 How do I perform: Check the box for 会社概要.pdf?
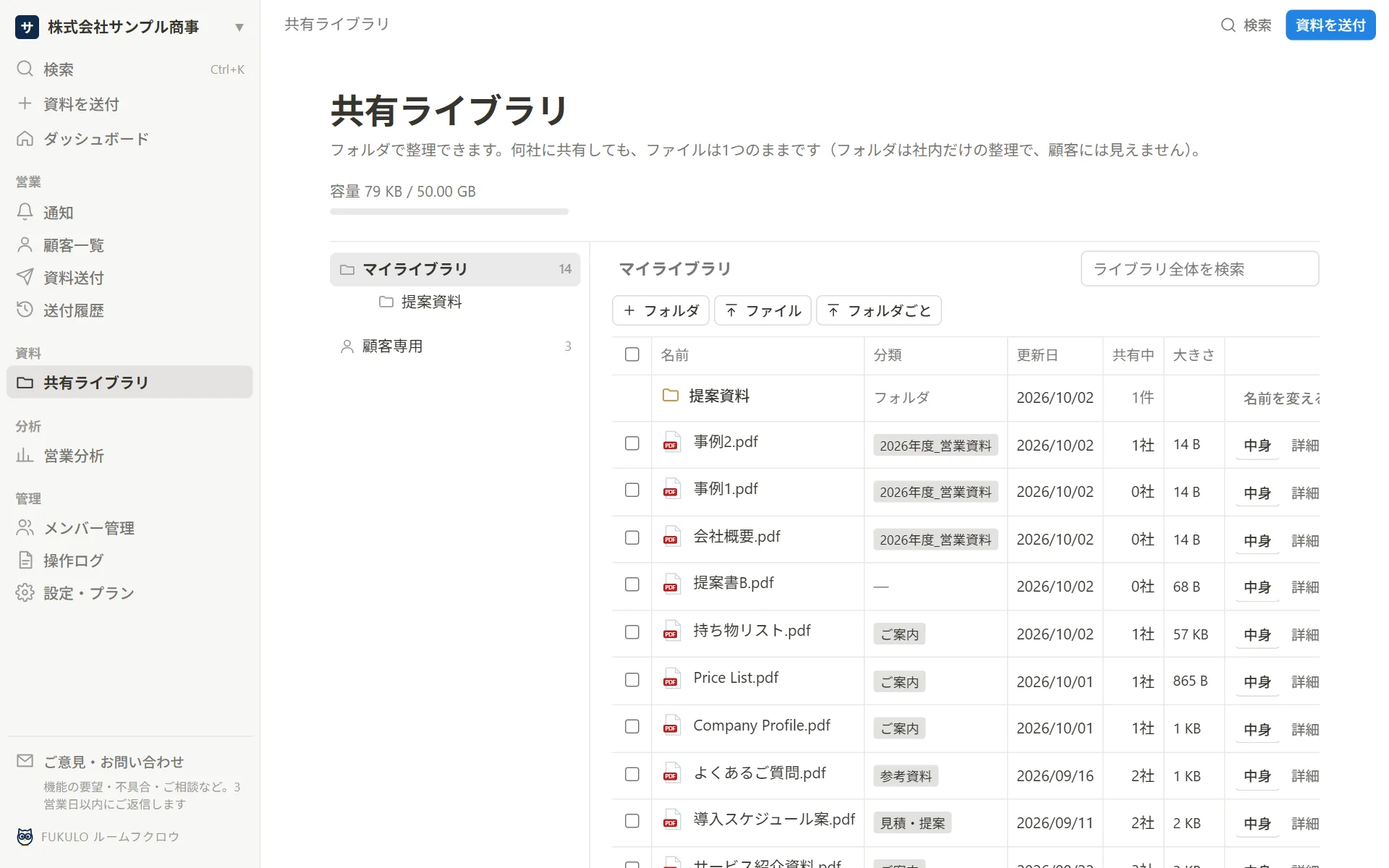pyautogui.click(x=632, y=537)
